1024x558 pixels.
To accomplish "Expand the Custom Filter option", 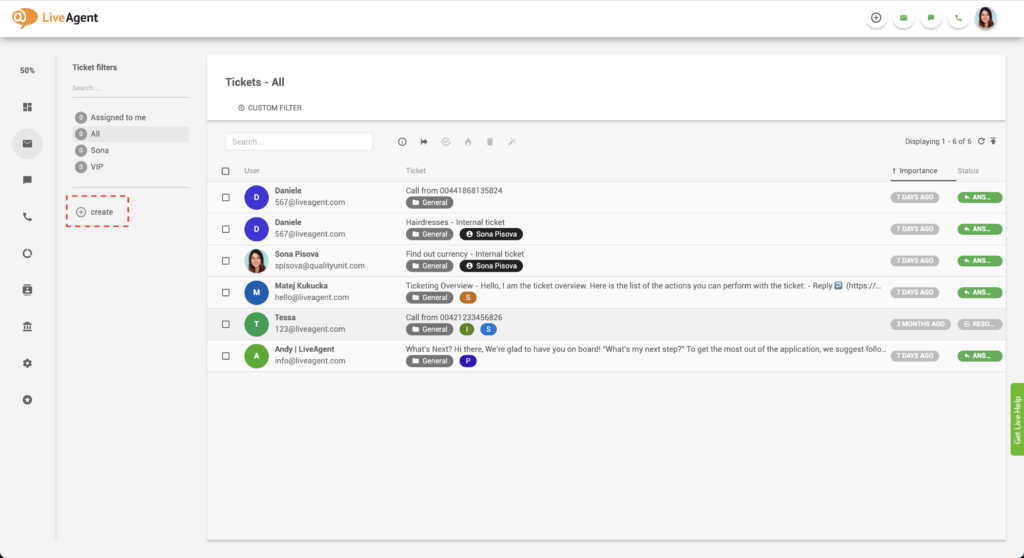I will click(270, 108).
